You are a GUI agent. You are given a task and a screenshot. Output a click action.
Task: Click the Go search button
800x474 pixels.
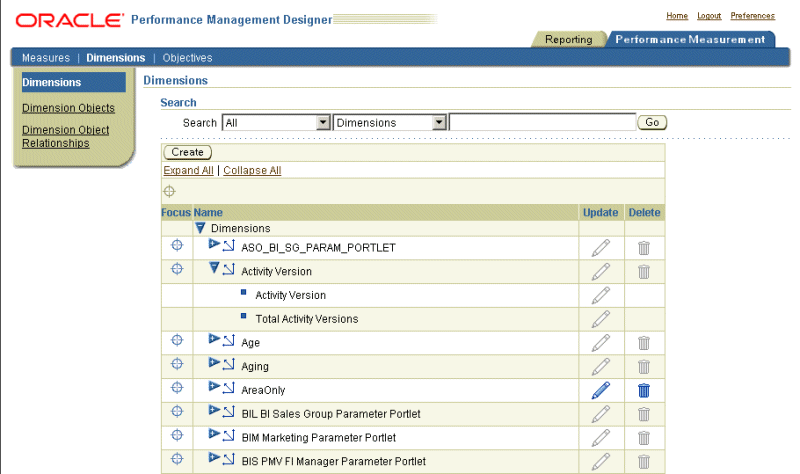[652, 122]
